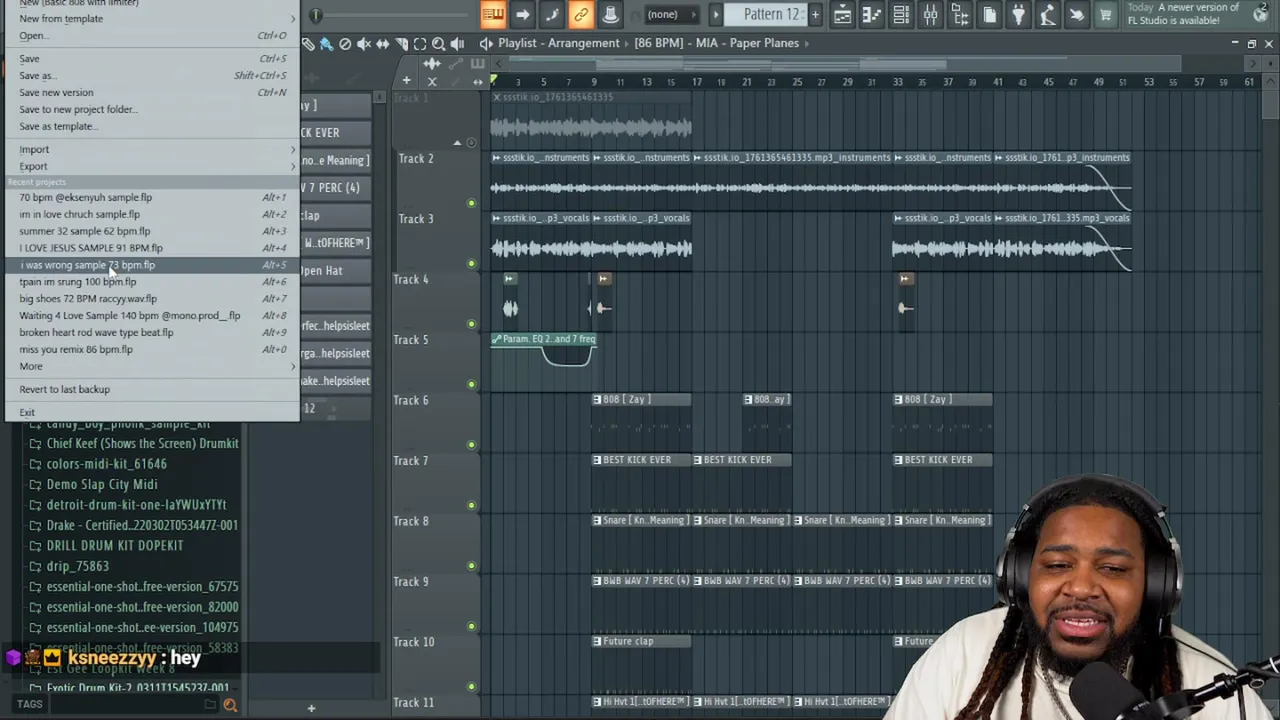Viewport: 1280px width, 720px height.
Task: Click the plug icon in top toolbar
Action: [1018, 14]
